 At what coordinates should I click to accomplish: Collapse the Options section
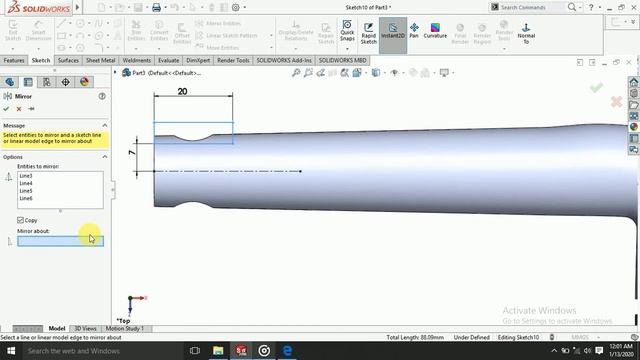tap(104, 157)
